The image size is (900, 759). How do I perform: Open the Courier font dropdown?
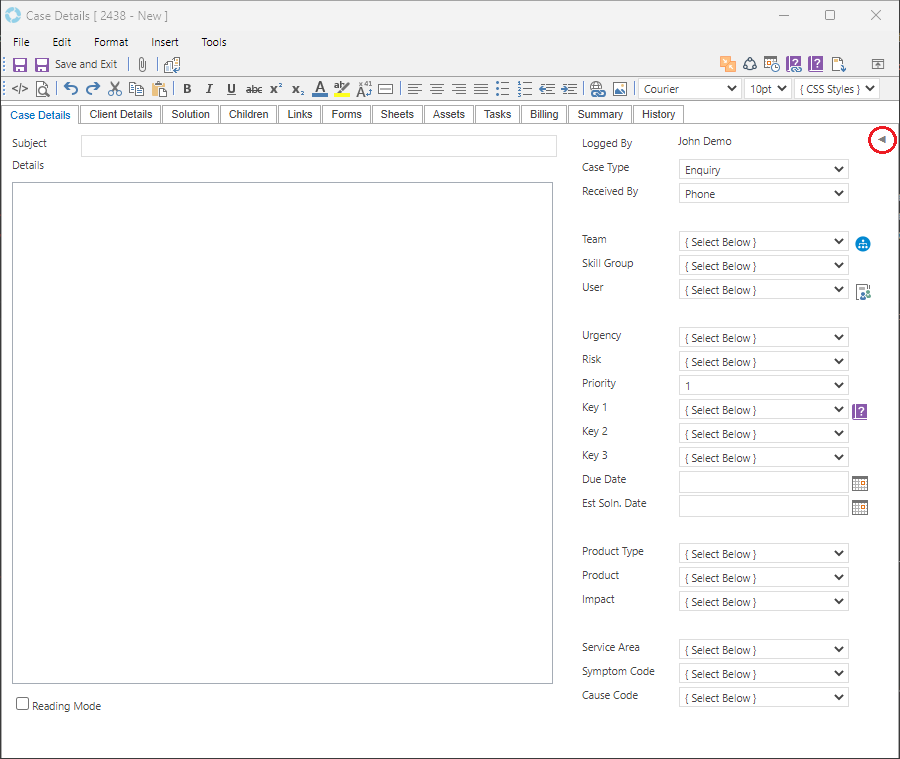[689, 89]
